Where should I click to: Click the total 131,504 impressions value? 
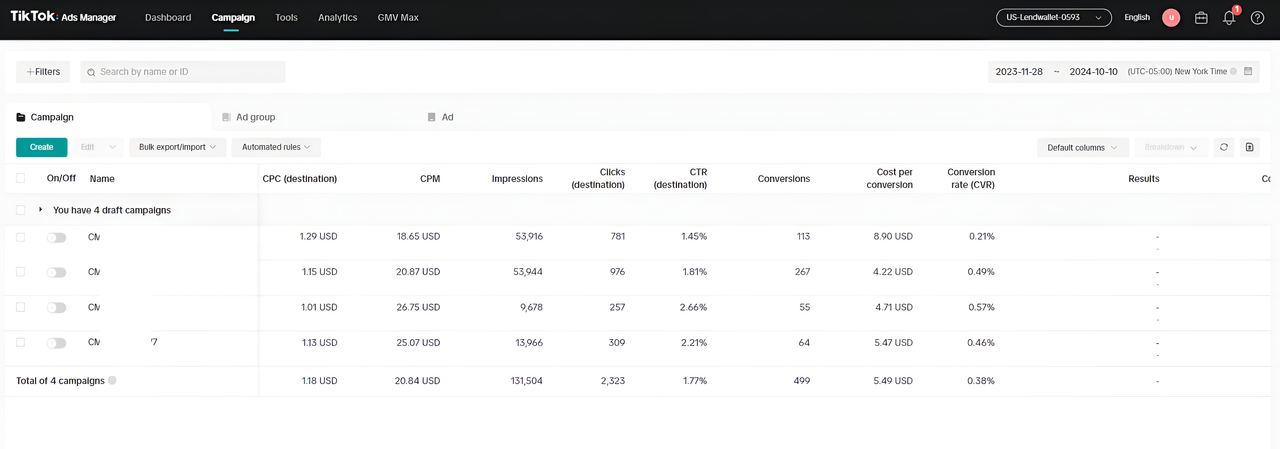[526, 381]
